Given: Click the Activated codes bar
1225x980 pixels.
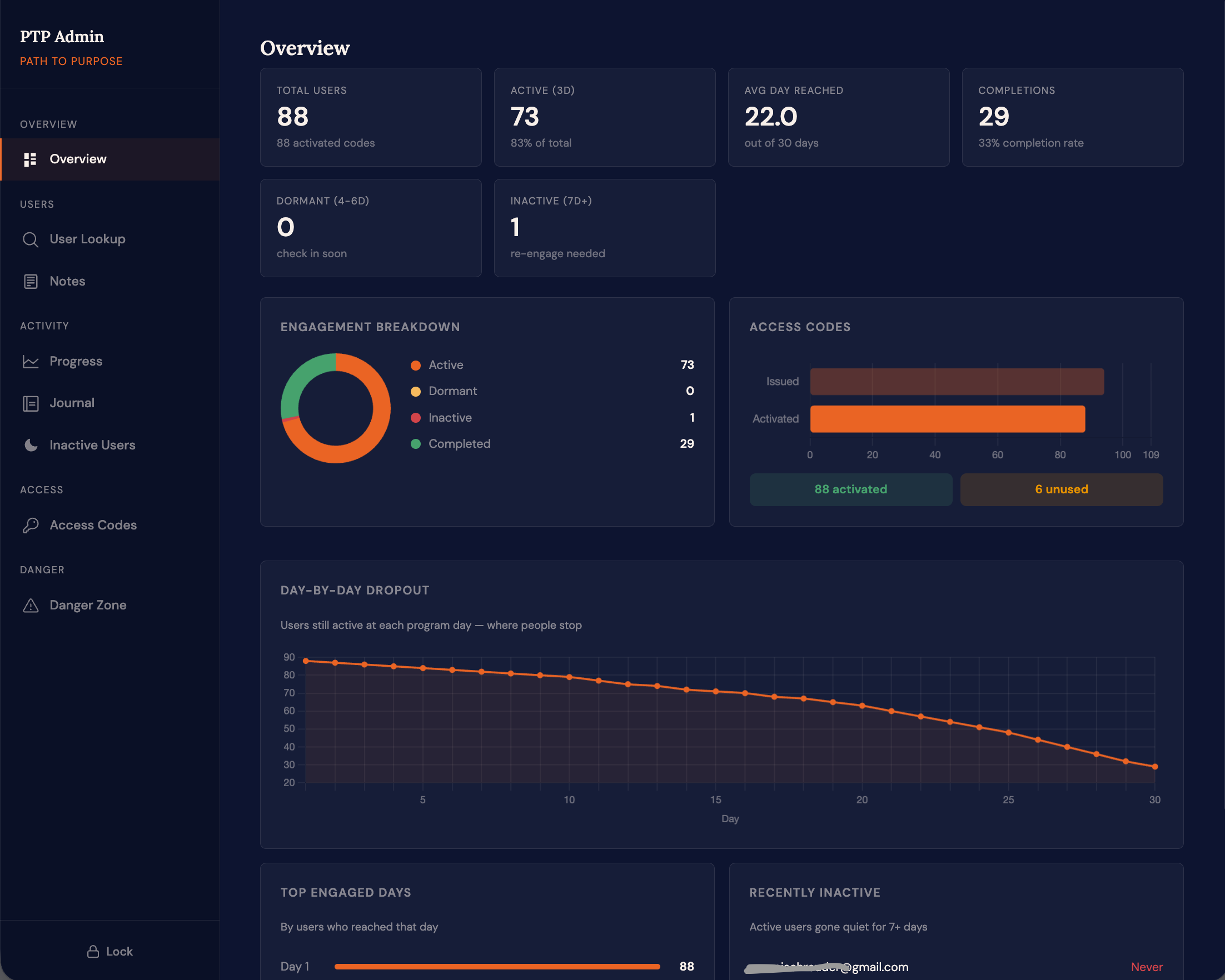Looking at the screenshot, I should pos(947,419).
